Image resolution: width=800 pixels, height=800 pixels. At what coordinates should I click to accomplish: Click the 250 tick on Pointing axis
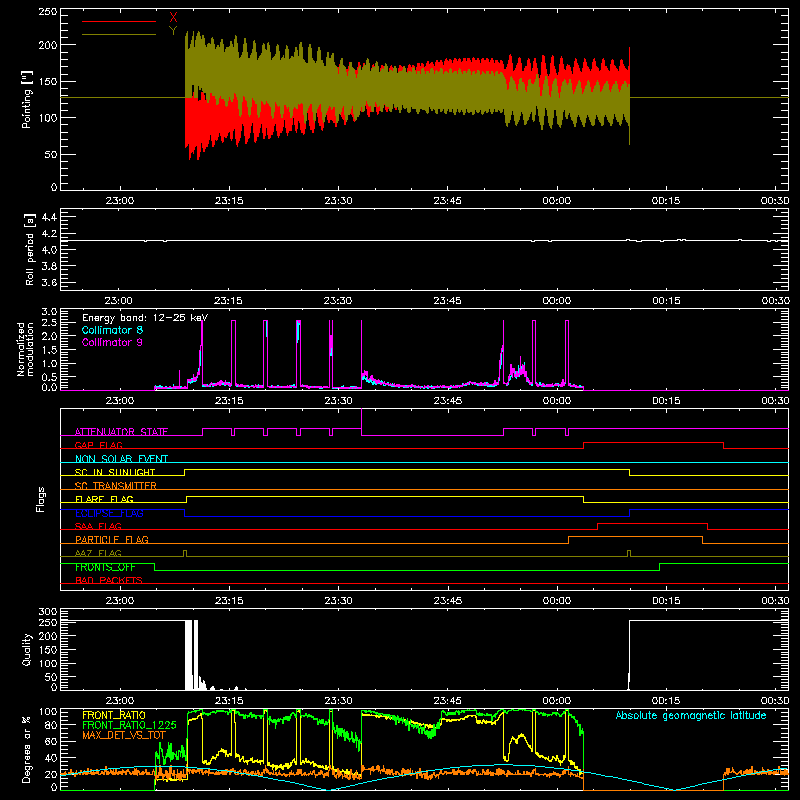click(48, 12)
